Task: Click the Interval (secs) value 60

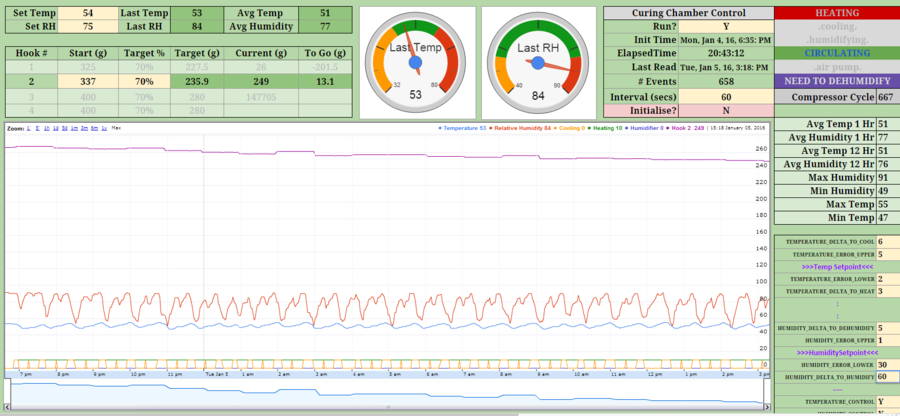Action: point(725,96)
